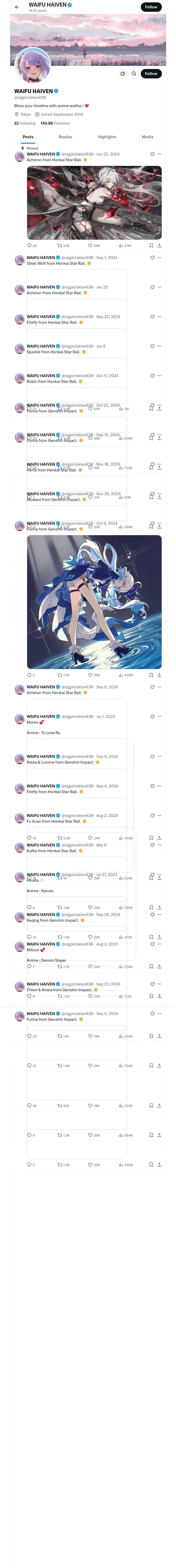This screenshot has width=176, height=1568.
Task: Click the Grok icon on the pinned post
Action: click(152, 154)
